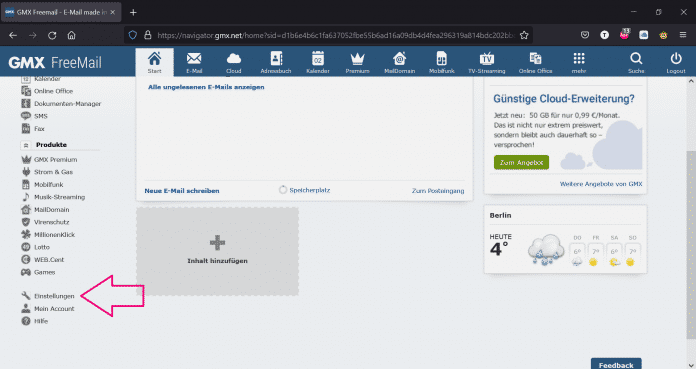696x369 pixels.
Task: Open Virenschutz in the sidebar
Action: [45, 222]
